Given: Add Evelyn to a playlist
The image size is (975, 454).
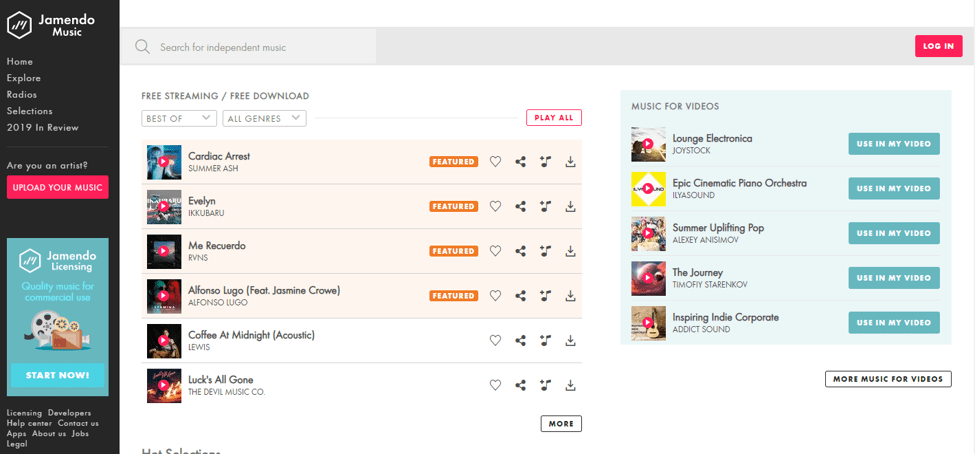Looking at the screenshot, I should (545, 206).
